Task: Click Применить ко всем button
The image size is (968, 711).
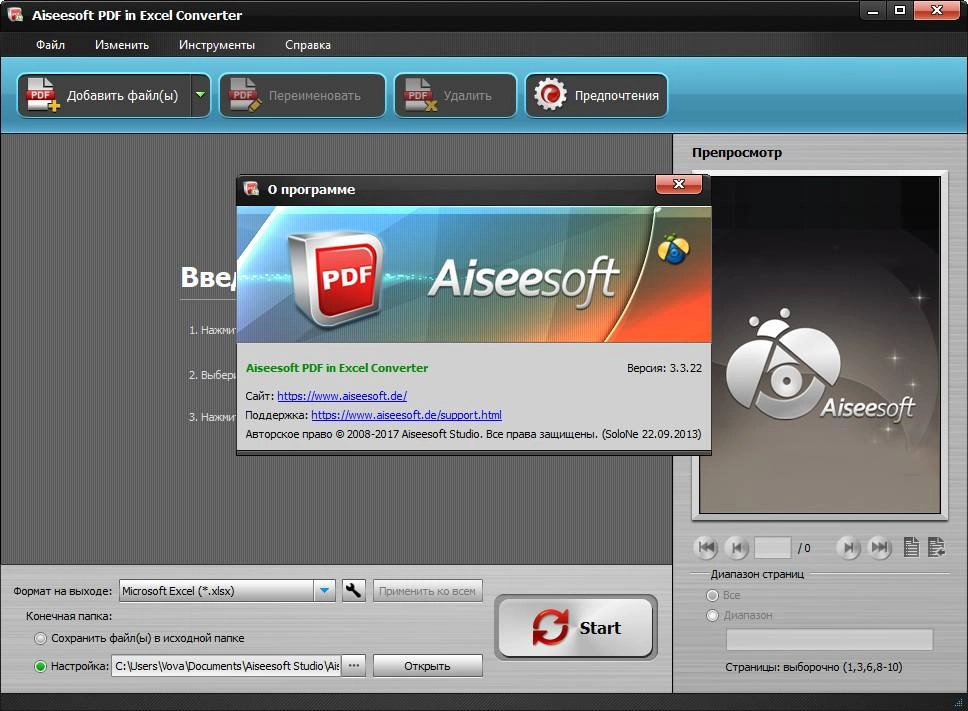Action: (x=427, y=591)
